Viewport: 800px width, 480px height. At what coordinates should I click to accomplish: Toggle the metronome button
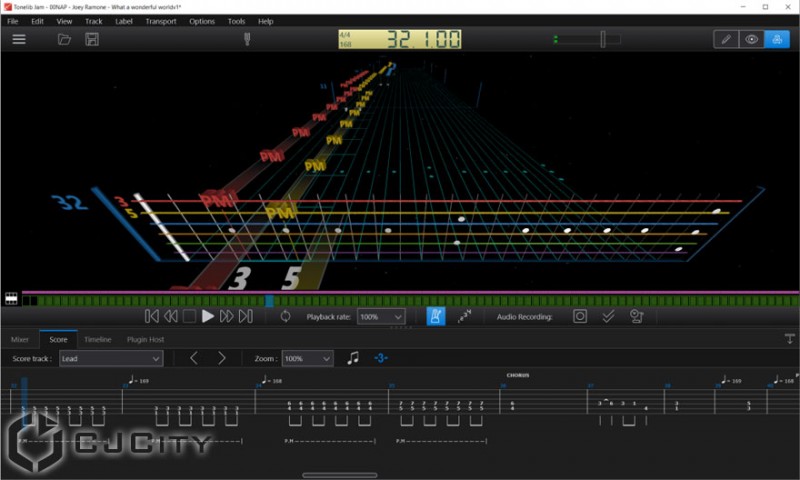coord(436,316)
